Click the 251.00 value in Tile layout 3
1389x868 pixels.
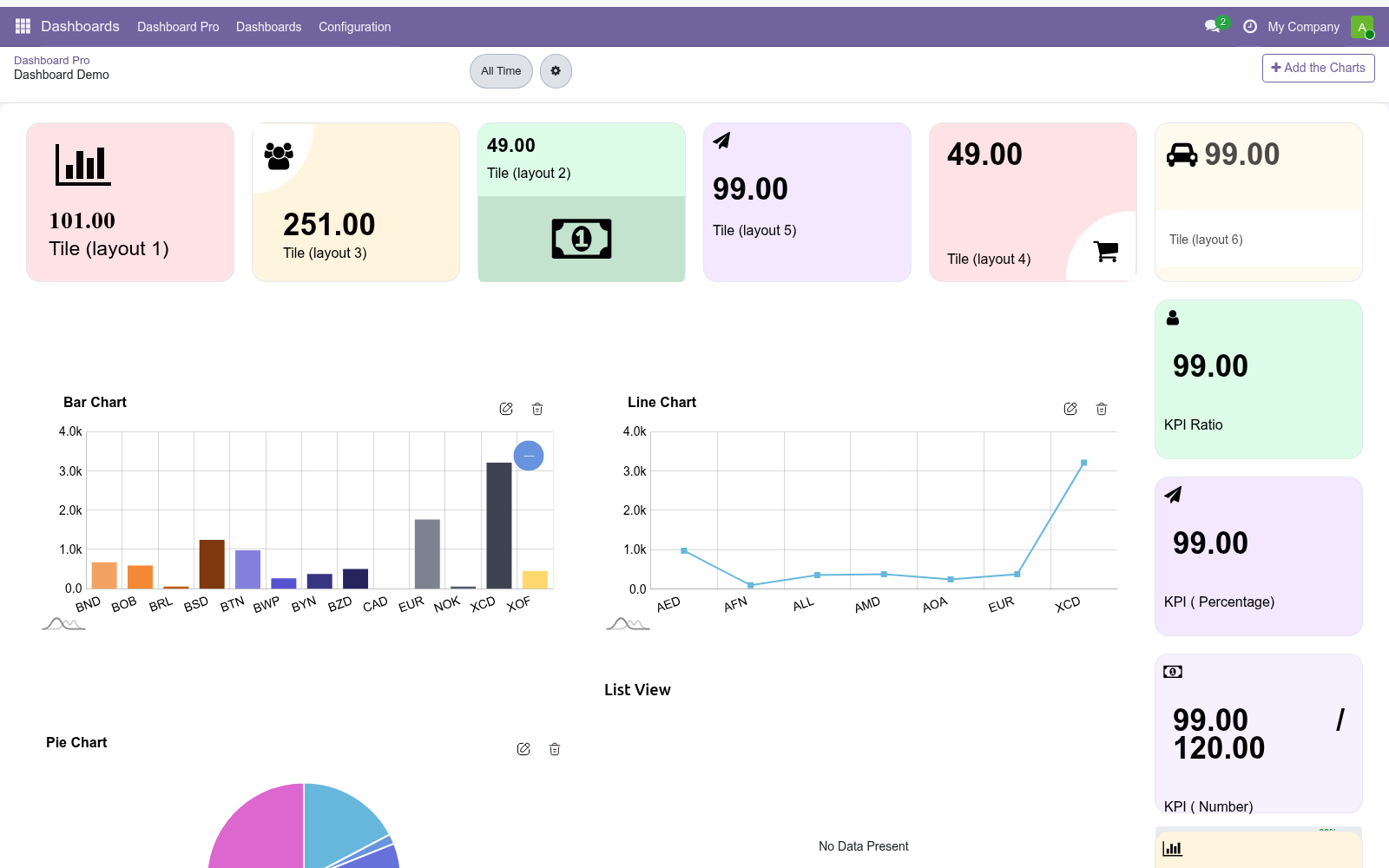tap(329, 225)
